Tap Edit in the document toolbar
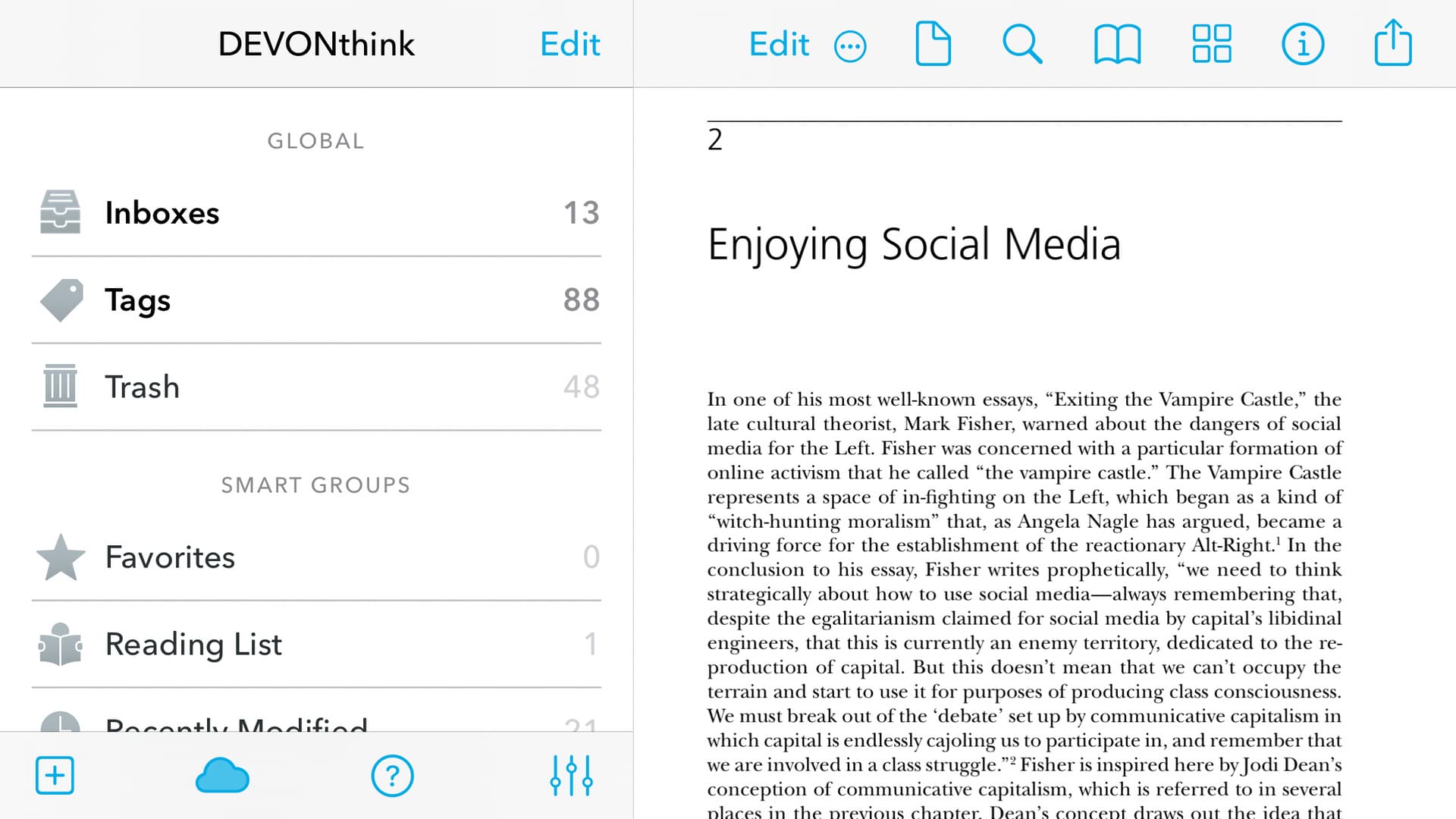Screen dimensions: 1456x819 click(779, 44)
